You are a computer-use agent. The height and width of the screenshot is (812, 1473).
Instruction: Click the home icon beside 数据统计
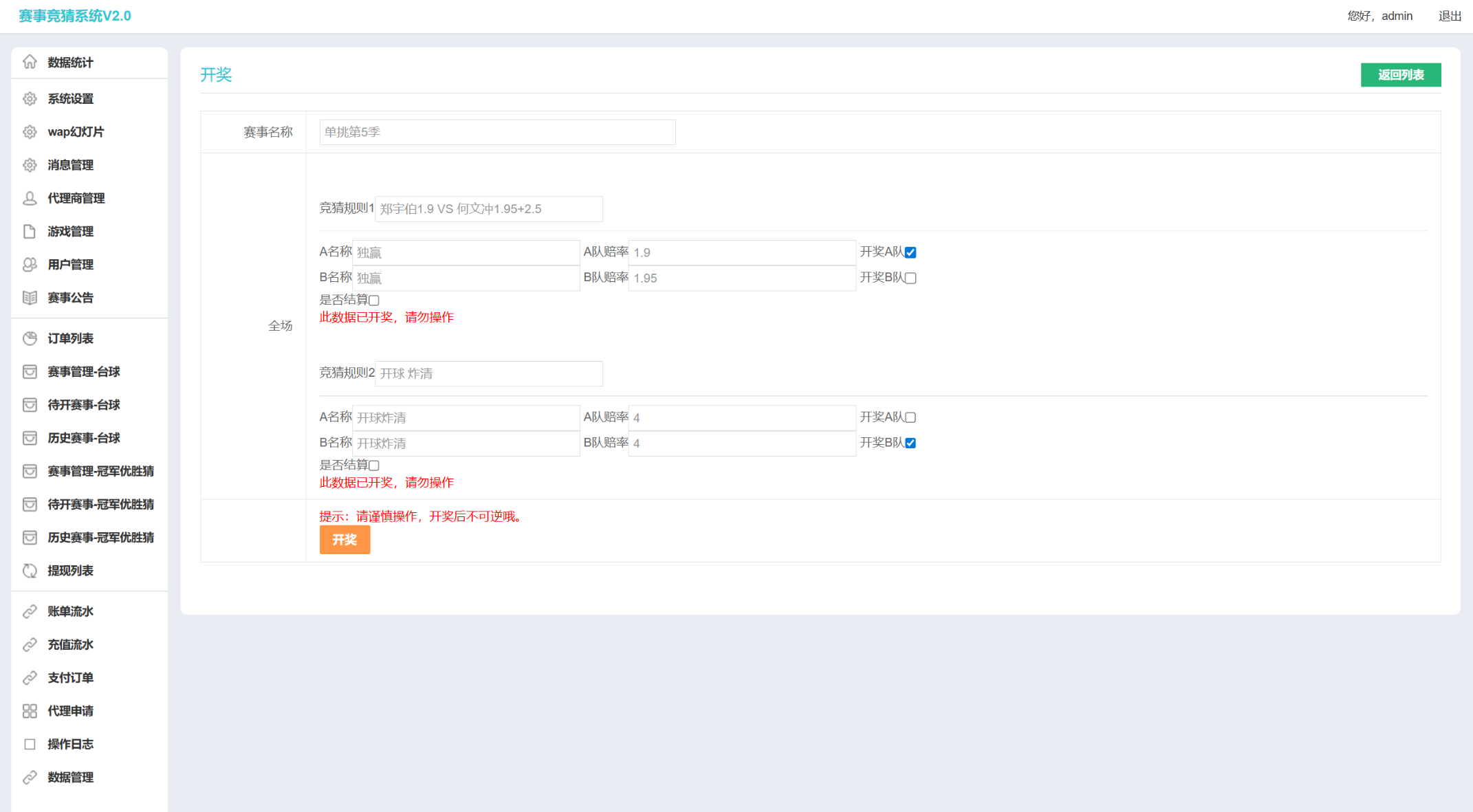[x=30, y=62]
